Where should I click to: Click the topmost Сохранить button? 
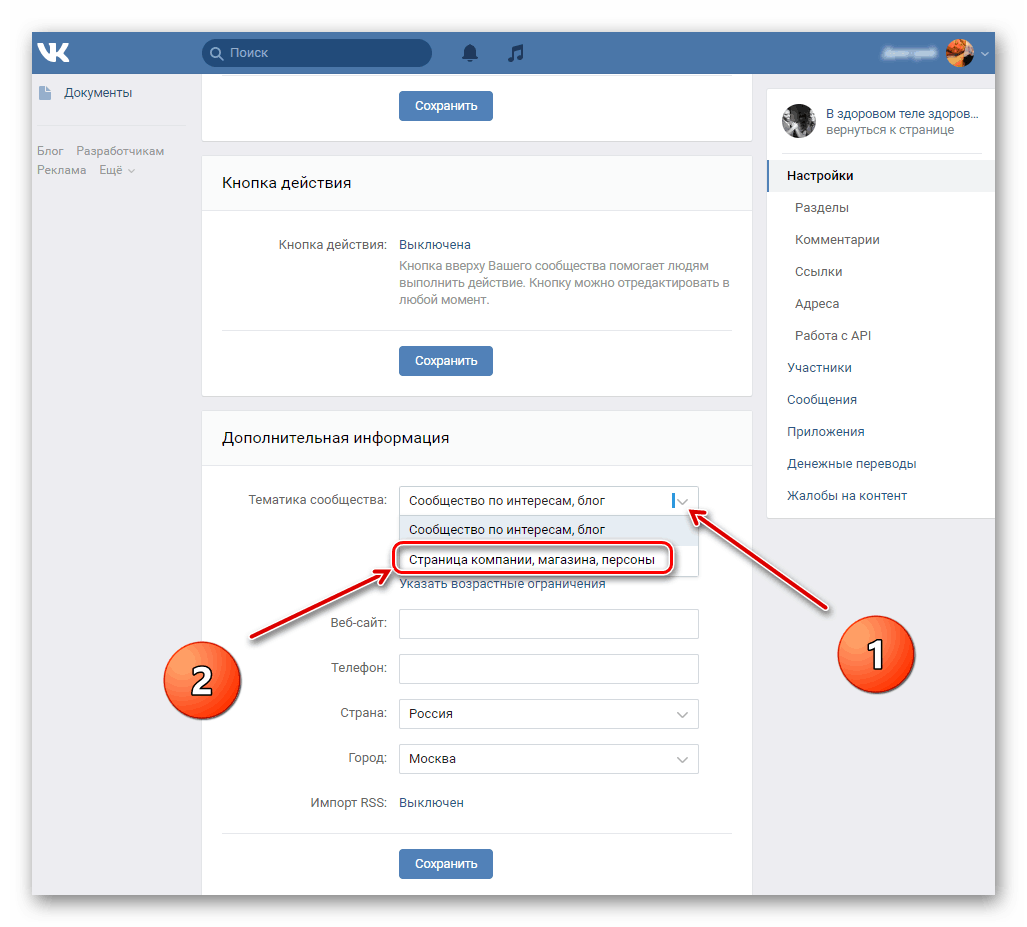pyautogui.click(x=445, y=106)
